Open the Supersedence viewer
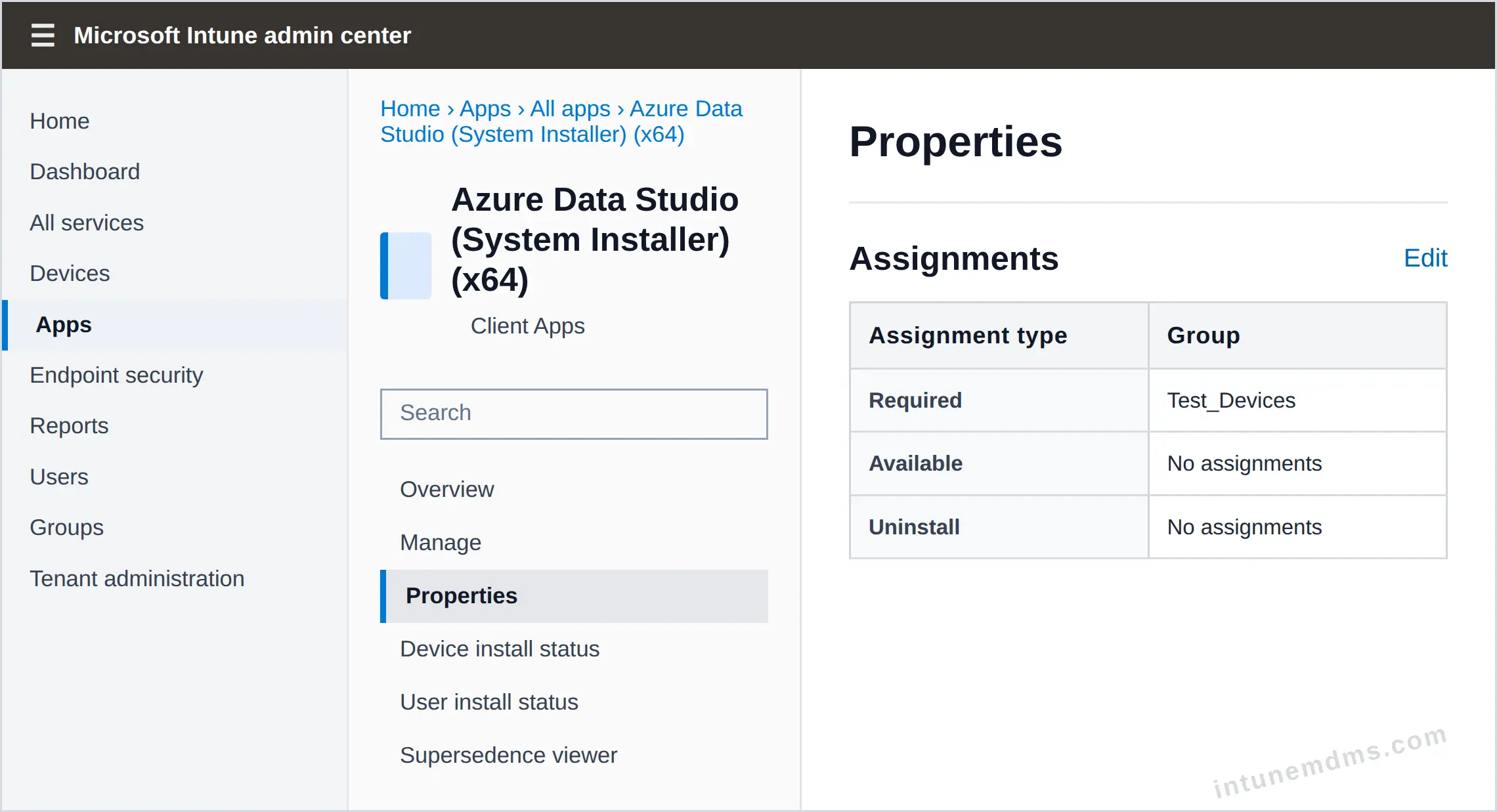The width and height of the screenshot is (1497, 812). point(508,755)
